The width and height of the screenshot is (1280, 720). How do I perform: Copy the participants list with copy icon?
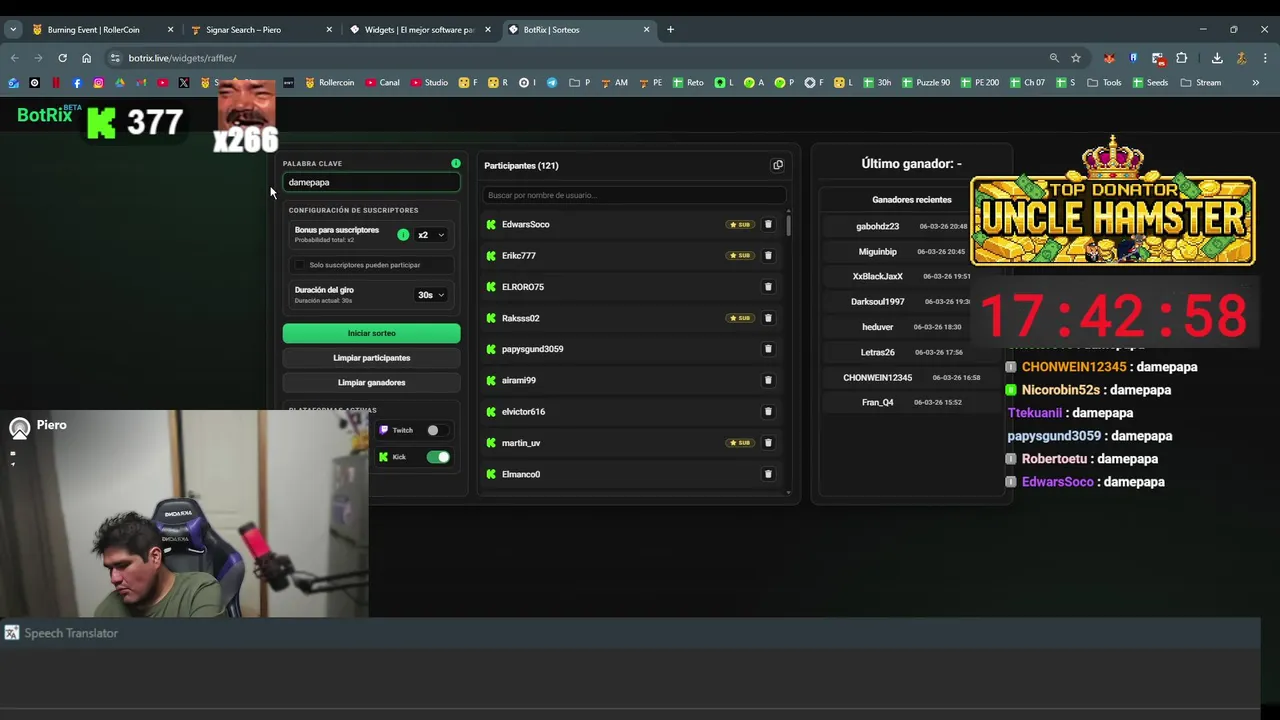point(778,165)
